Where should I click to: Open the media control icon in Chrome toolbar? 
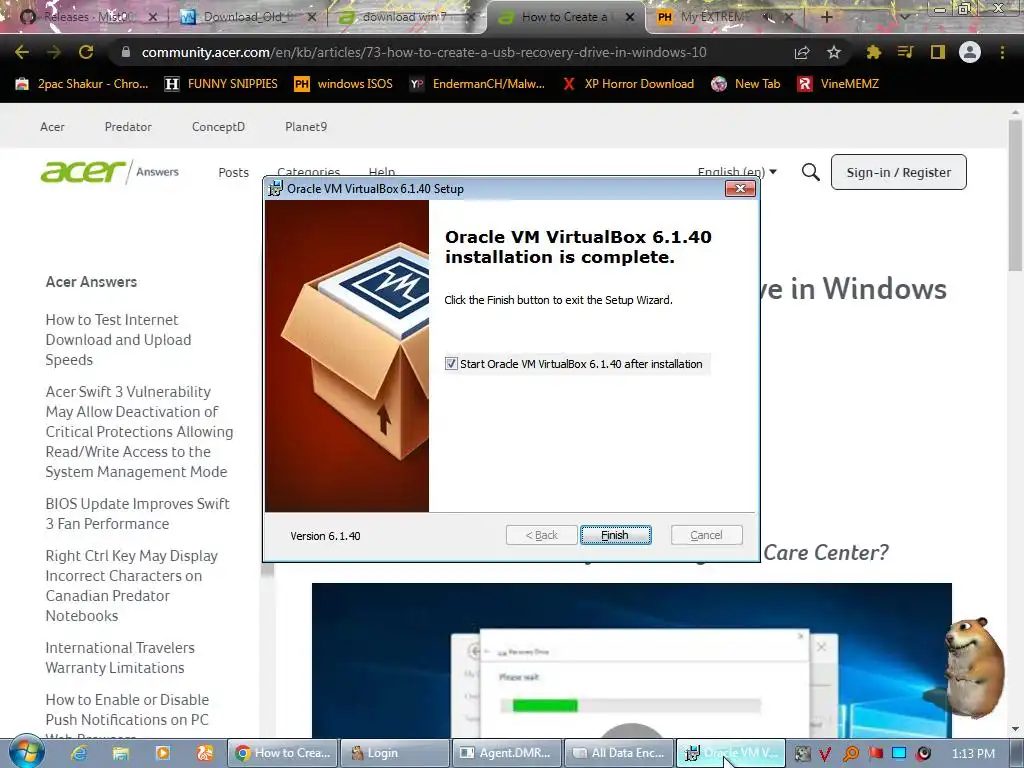(x=905, y=52)
